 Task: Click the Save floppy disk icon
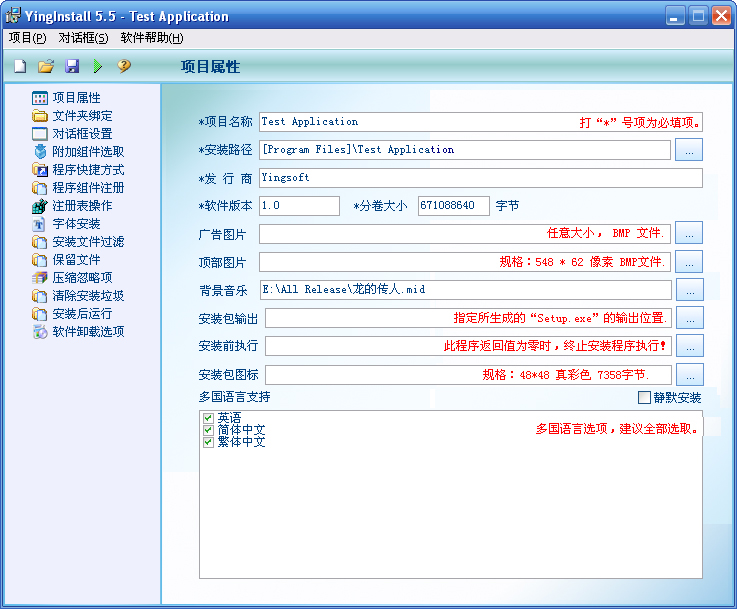72,66
